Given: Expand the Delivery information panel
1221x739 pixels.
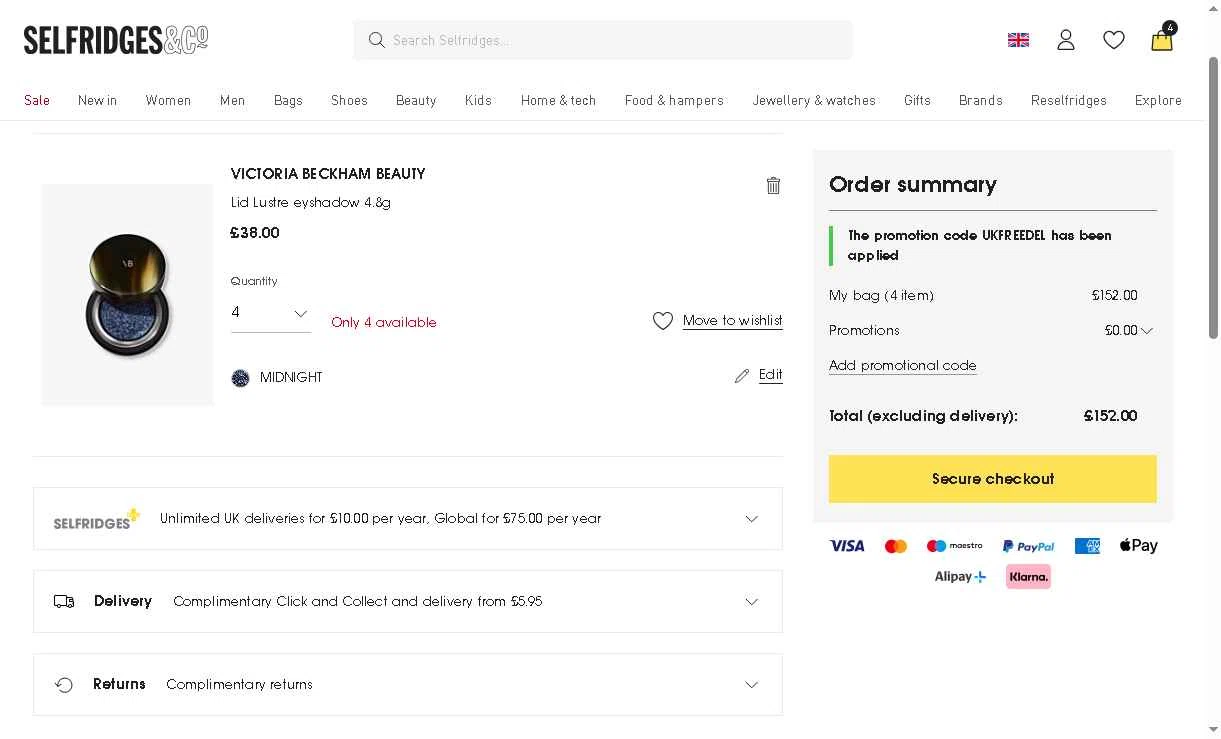Looking at the screenshot, I should [408, 601].
